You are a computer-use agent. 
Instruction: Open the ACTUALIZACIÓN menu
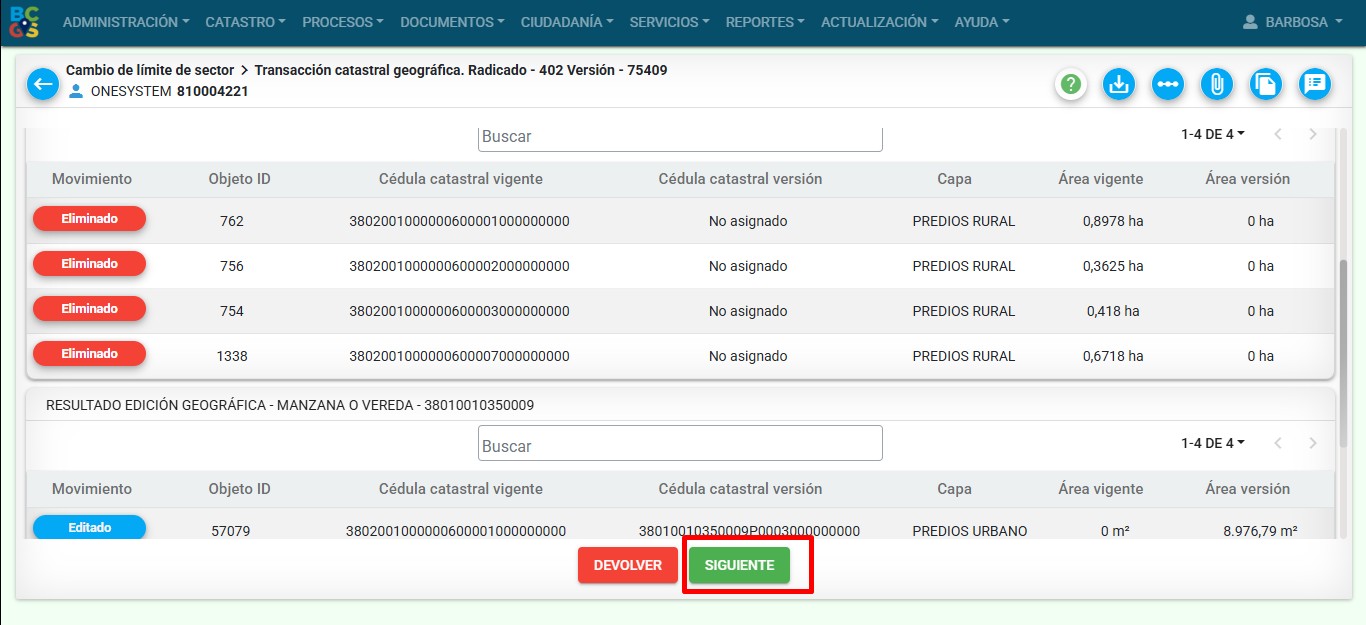(879, 22)
